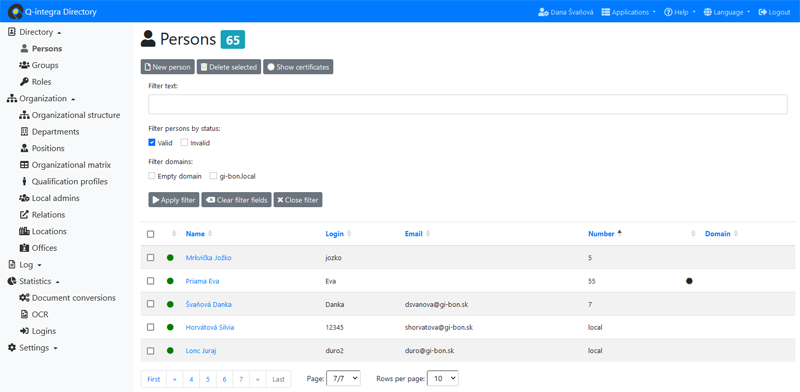The image size is (800, 392).
Task: Sort table by Name column
Action: click(195, 234)
